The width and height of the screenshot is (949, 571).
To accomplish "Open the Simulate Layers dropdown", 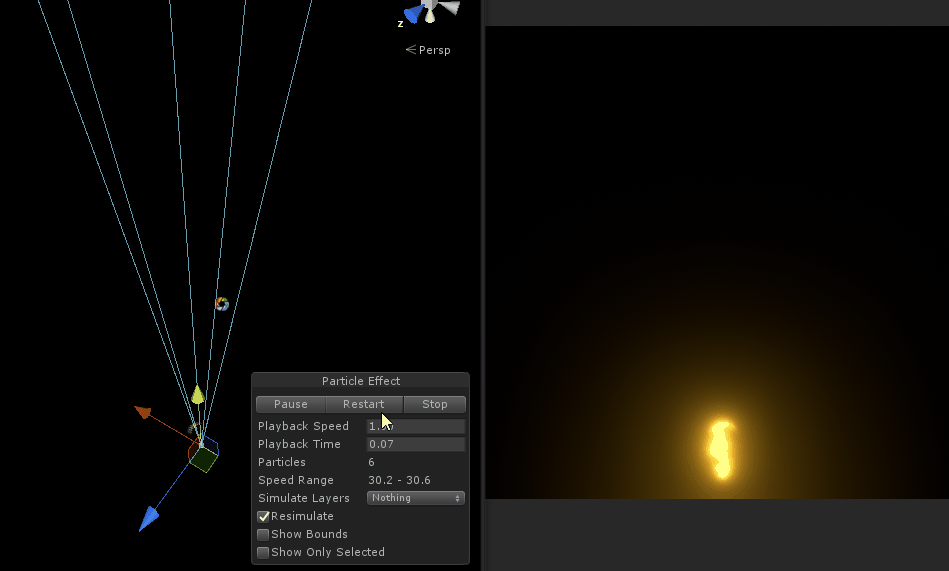I will [416, 498].
